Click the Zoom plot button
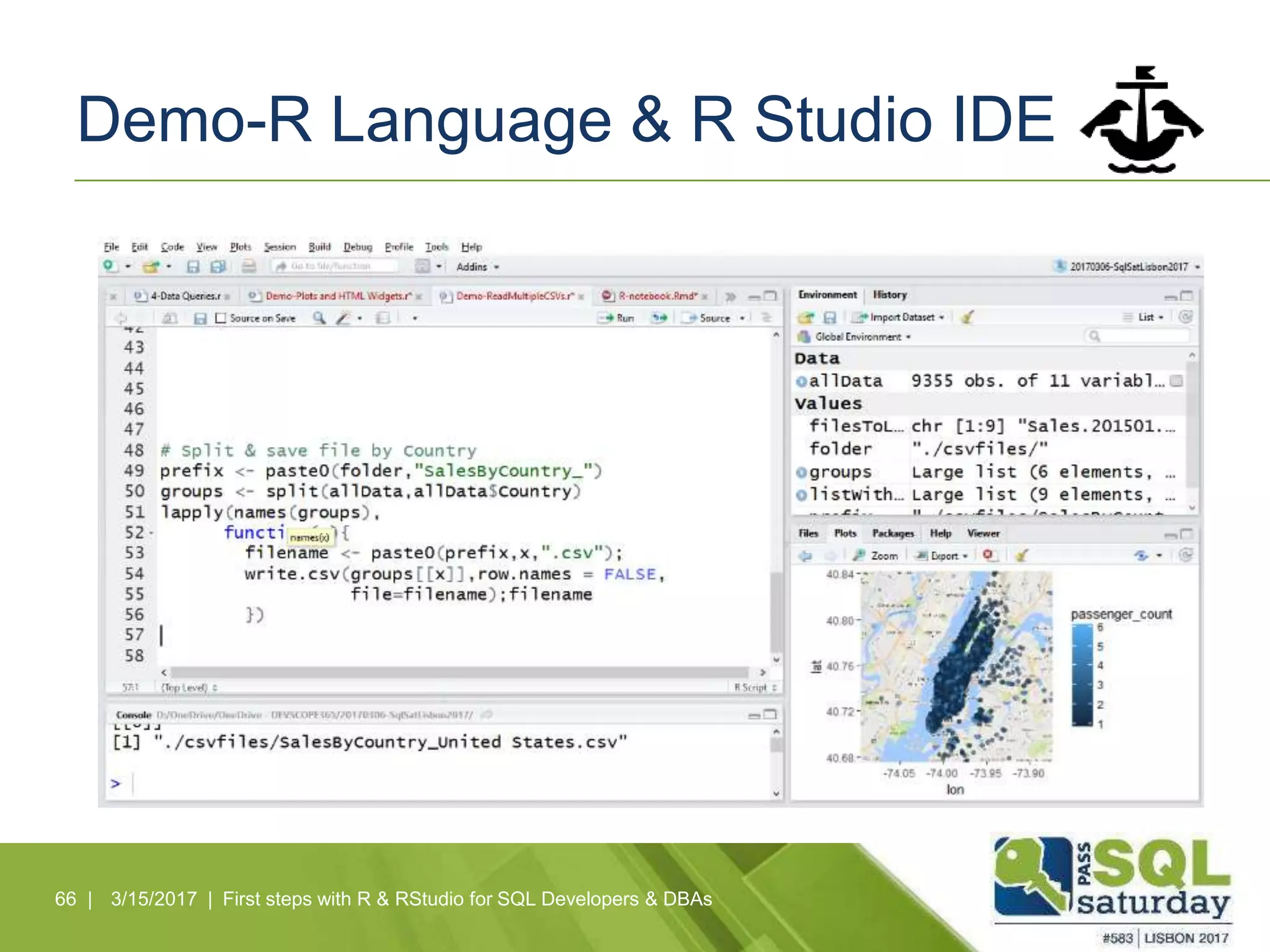Screen dimensions: 1270x952 click(x=875, y=556)
